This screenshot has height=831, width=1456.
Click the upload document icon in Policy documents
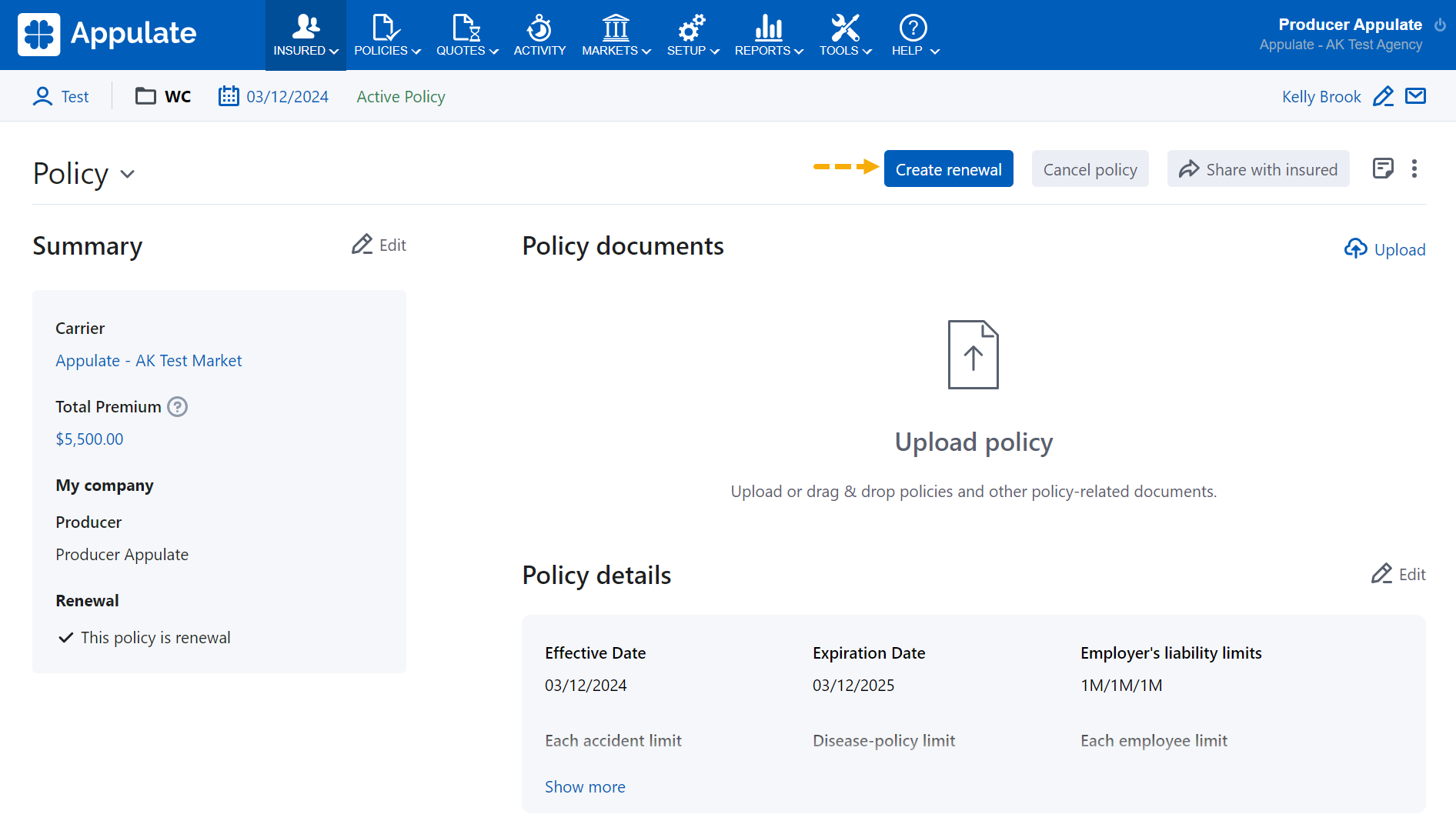pyautogui.click(x=973, y=355)
